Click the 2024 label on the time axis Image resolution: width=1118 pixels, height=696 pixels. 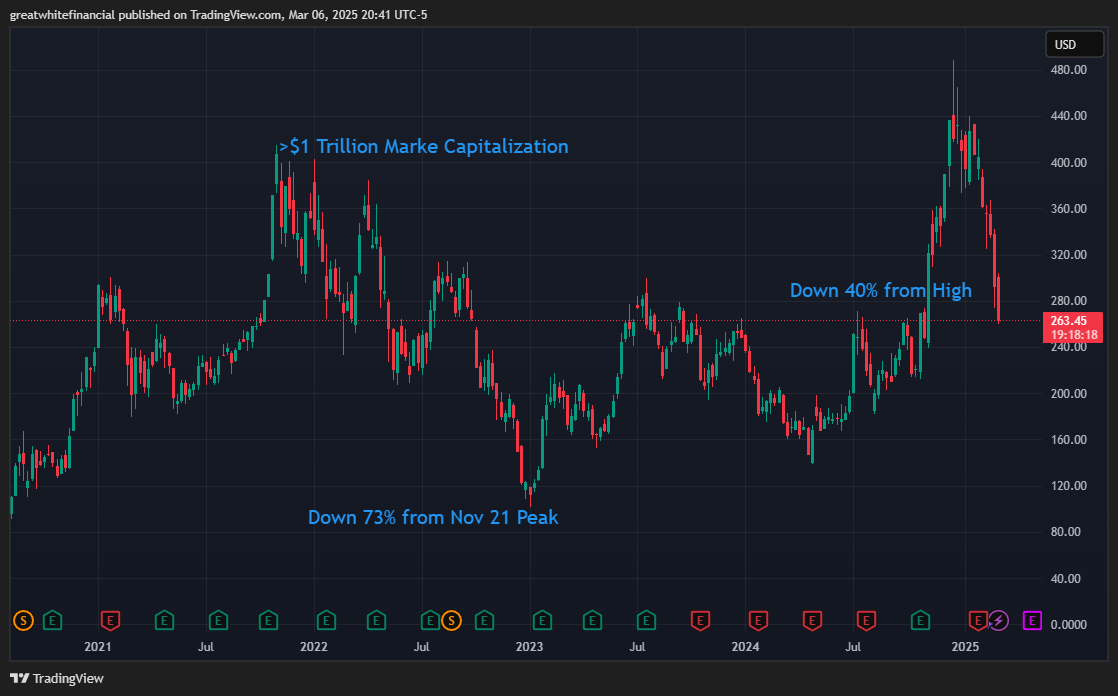click(745, 647)
